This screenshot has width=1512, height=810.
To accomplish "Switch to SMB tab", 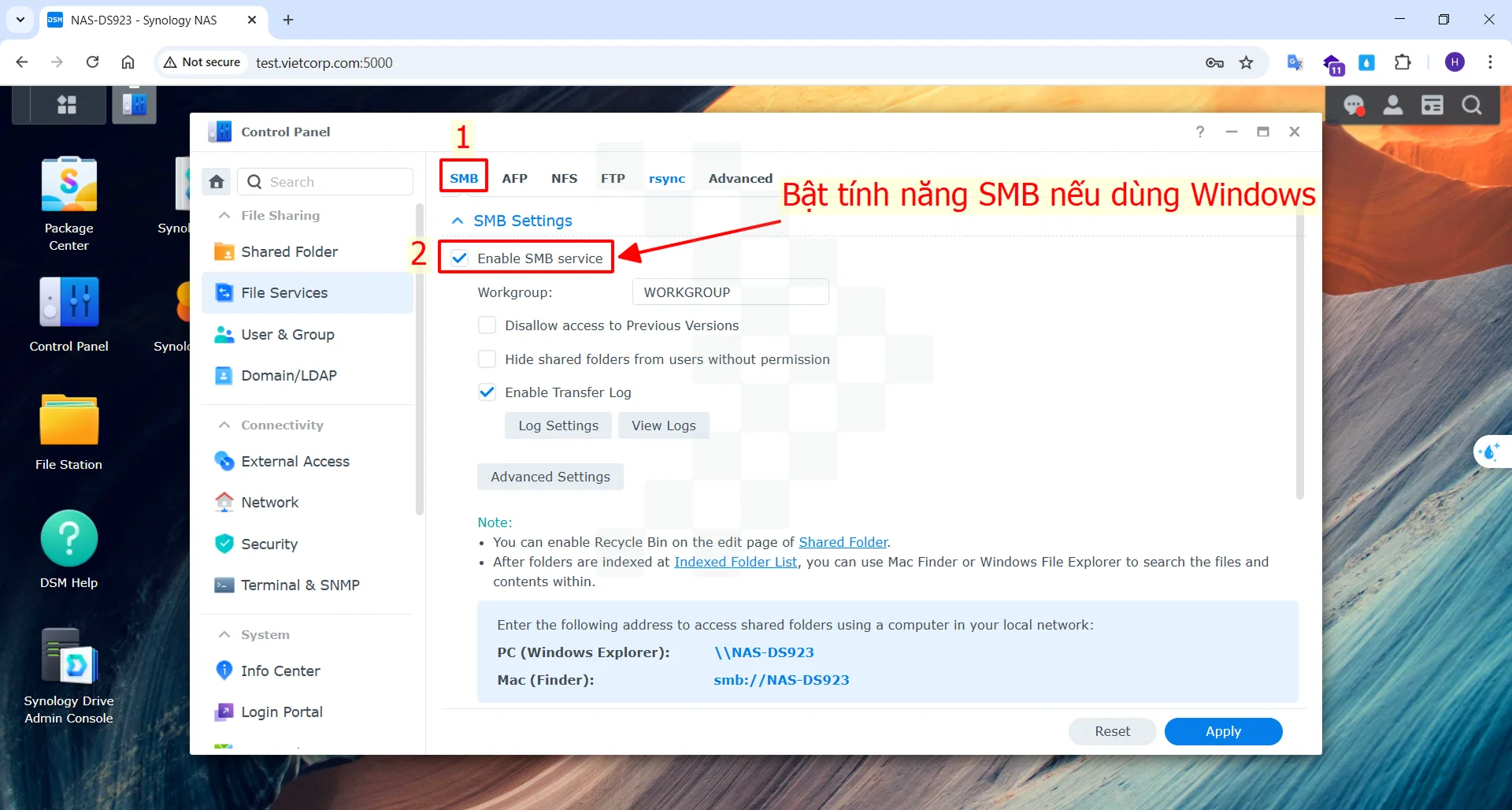I will coord(464,178).
